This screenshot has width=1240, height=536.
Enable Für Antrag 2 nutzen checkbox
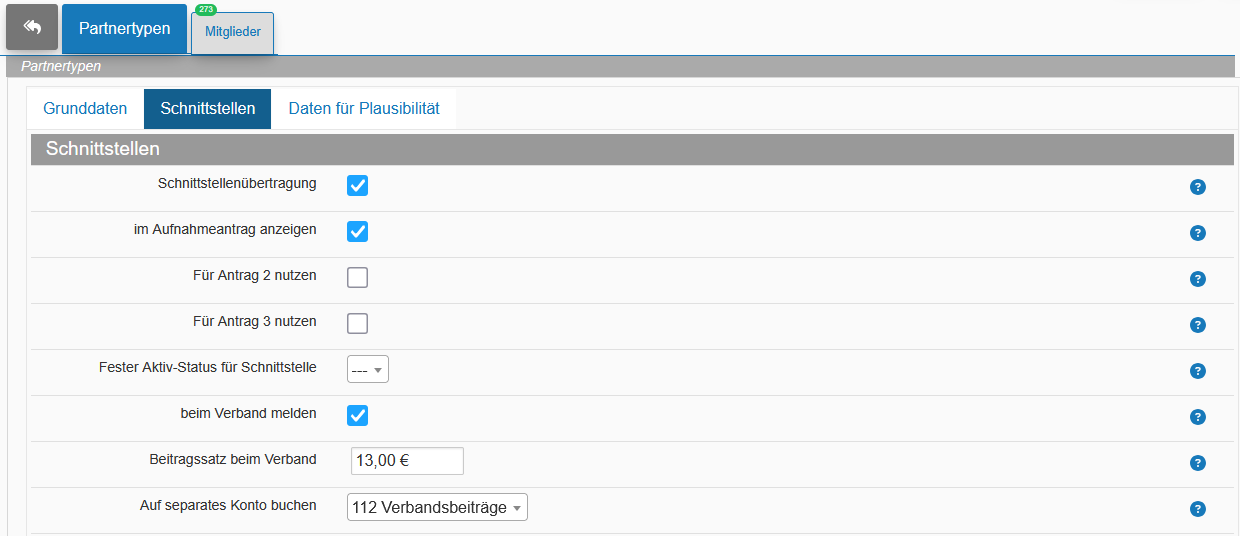point(357,277)
